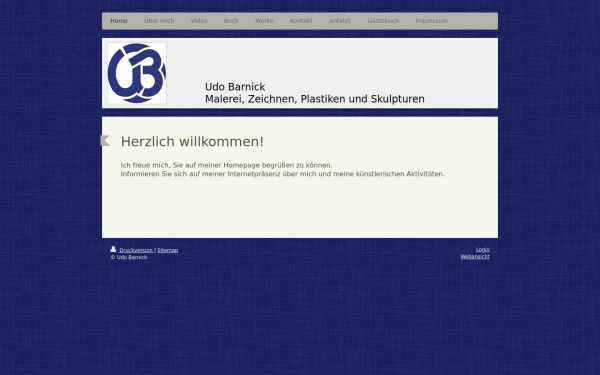Click the line starting 'Informieren Sie sich'
This screenshot has height=375, width=600.
[x=283, y=174]
